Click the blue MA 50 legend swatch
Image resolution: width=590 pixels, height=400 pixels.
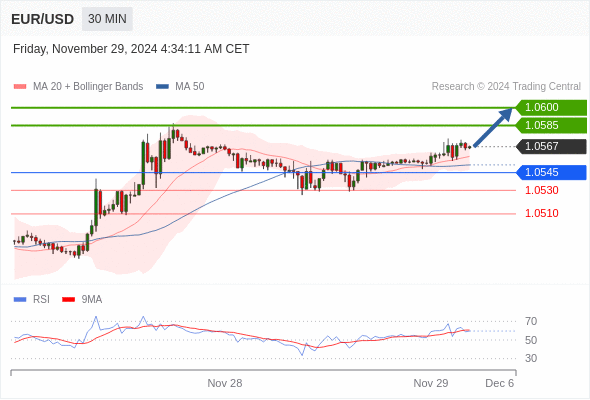(x=162, y=87)
